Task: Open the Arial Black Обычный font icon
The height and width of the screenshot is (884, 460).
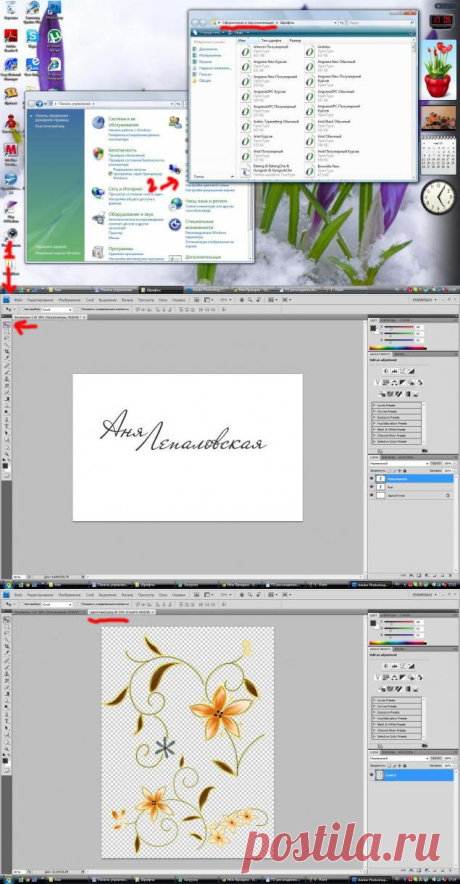Action: (x=309, y=125)
